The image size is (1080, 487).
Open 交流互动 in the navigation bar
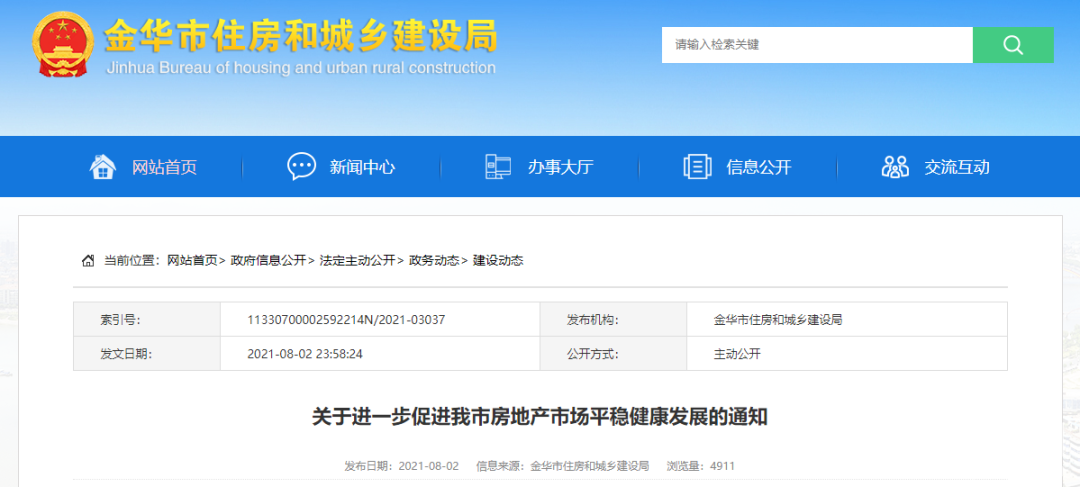coord(957,167)
